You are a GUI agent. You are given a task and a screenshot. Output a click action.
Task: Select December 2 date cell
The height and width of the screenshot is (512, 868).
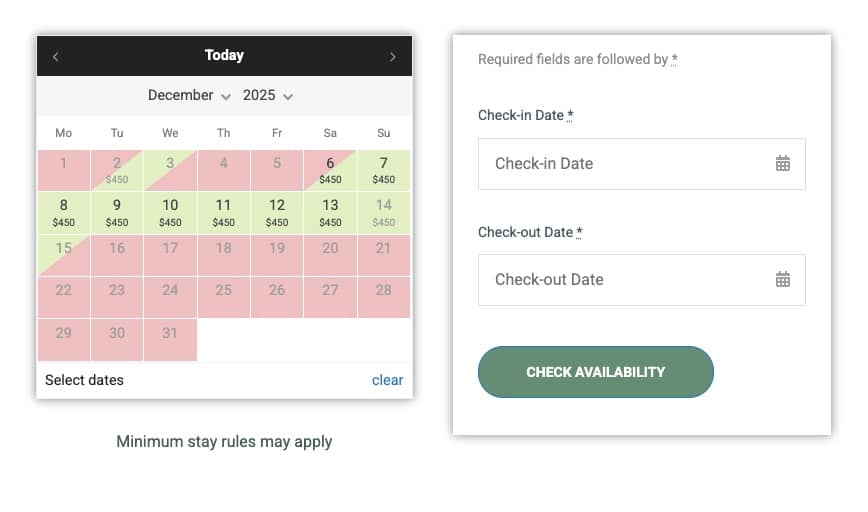coord(117,170)
